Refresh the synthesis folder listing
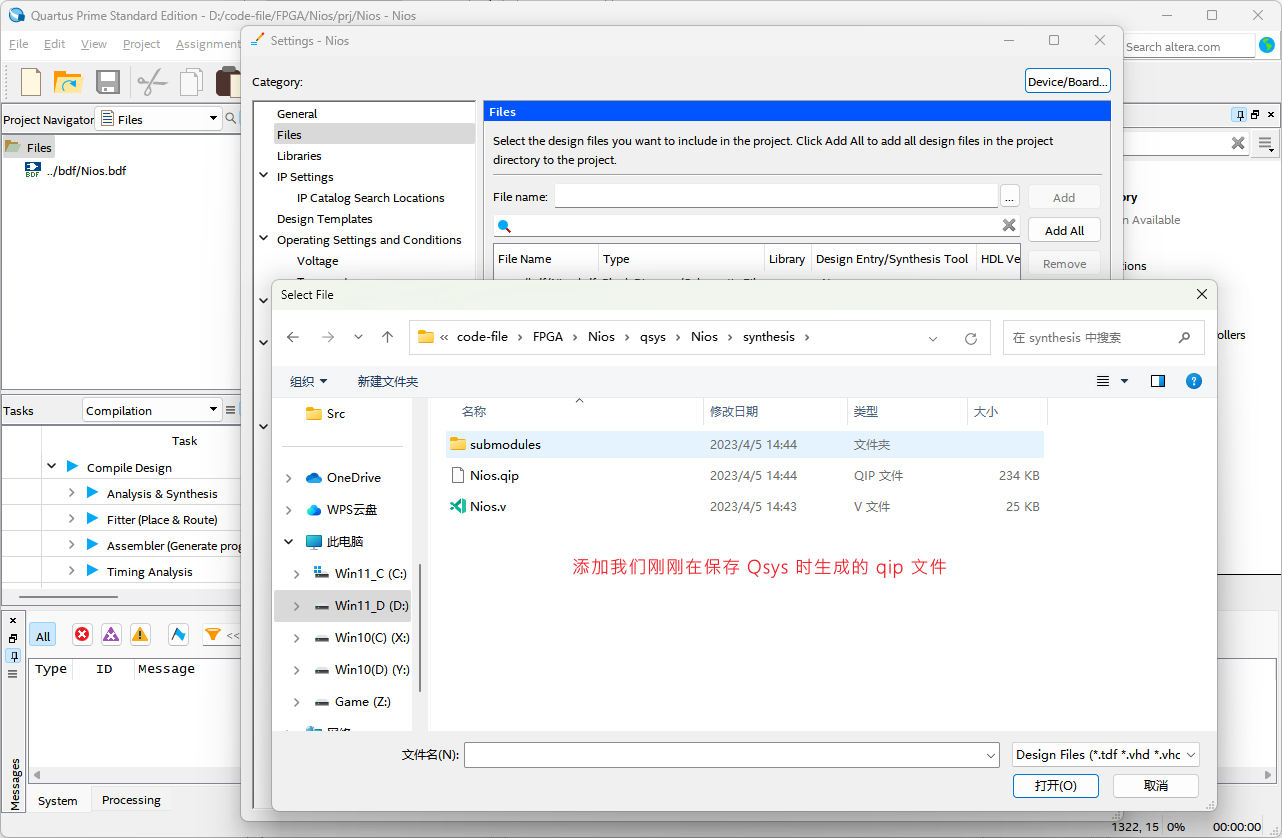 tap(970, 338)
